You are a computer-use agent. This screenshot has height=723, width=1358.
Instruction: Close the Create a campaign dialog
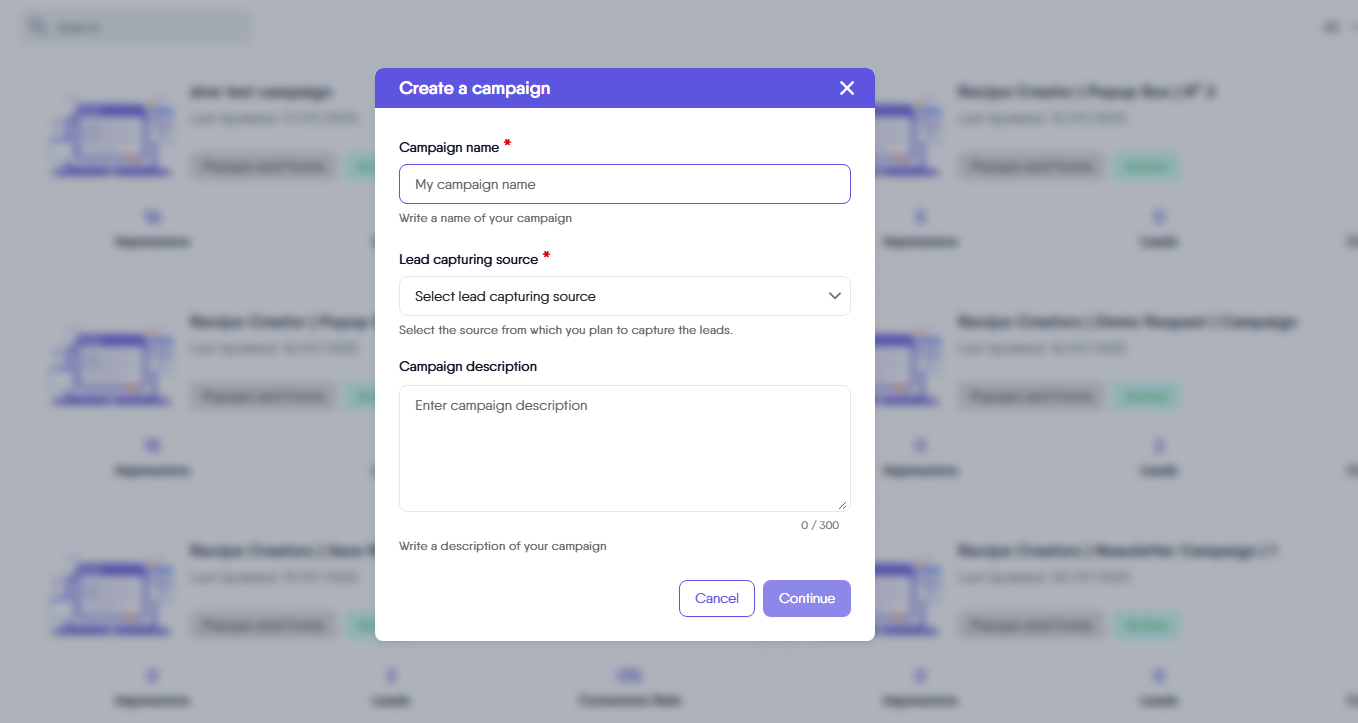pyautogui.click(x=847, y=88)
